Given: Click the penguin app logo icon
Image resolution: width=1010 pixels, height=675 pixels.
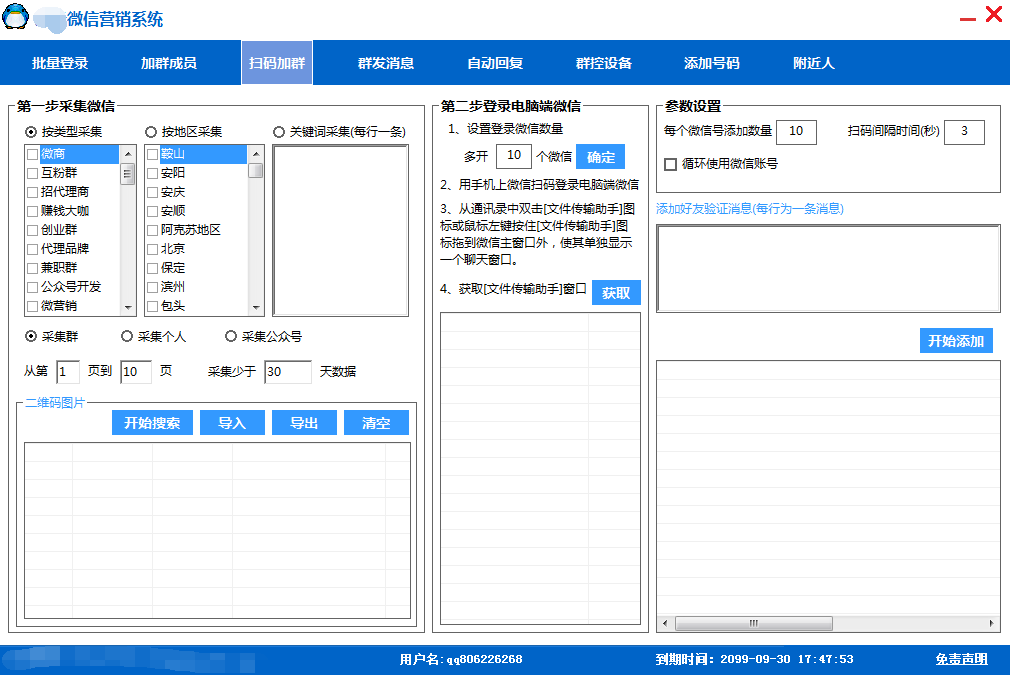Looking at the screenshot, I should [x=15, y=17].
